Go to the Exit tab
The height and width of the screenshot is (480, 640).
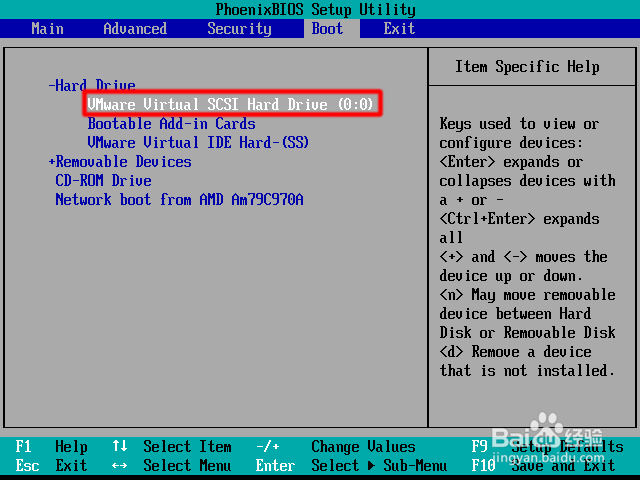pos(399,29)
